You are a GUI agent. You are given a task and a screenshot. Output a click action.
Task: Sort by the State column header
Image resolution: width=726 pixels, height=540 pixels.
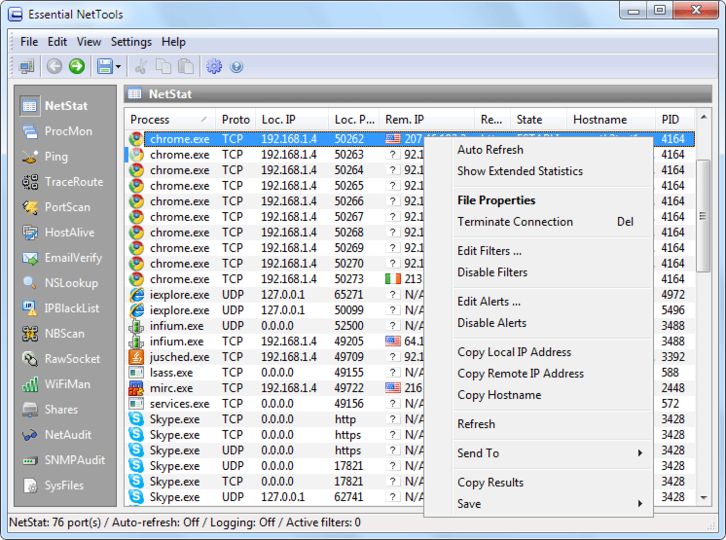pyautogui.click(x=538, y=119)
